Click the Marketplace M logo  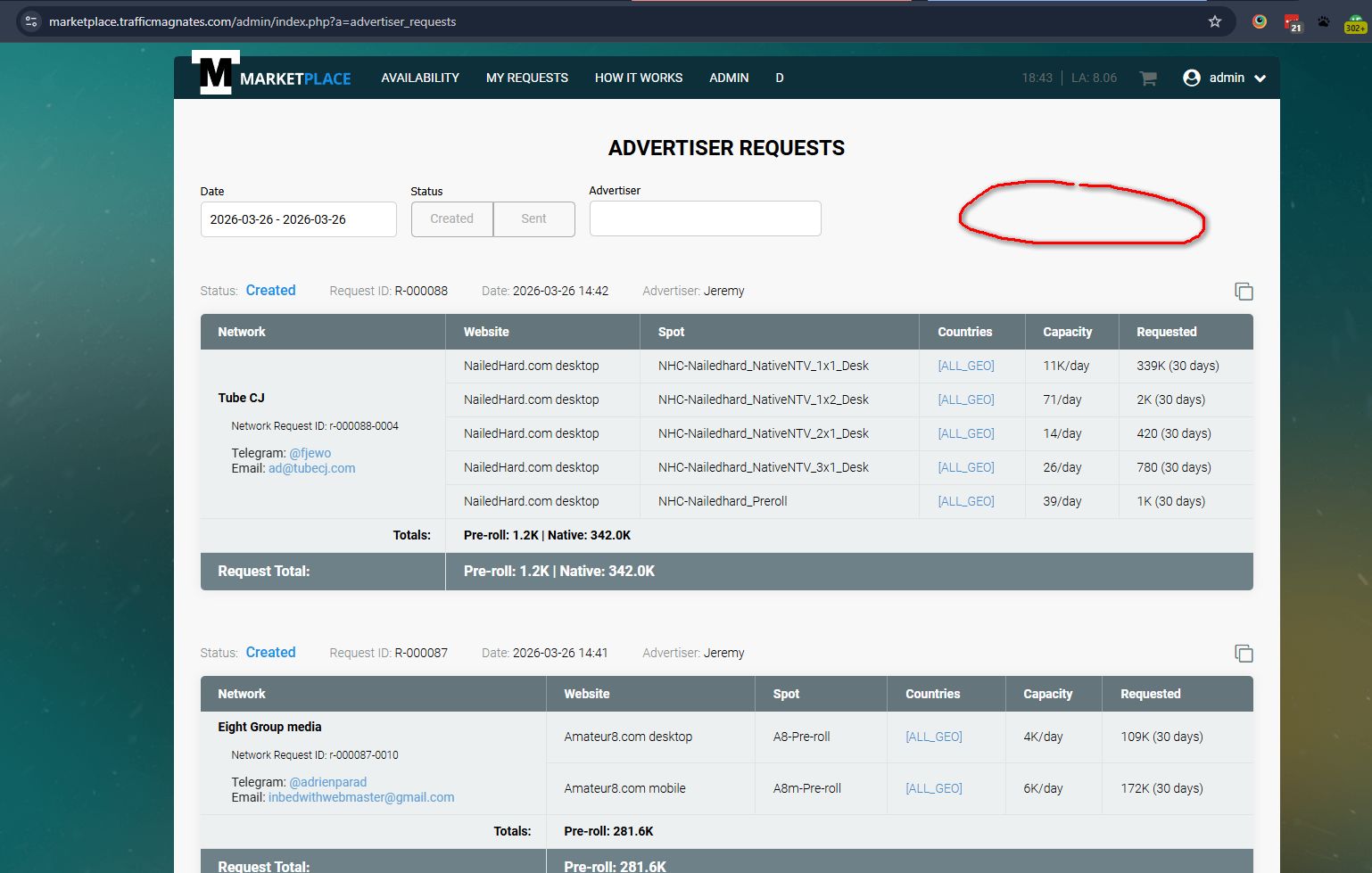coord(215,73)
